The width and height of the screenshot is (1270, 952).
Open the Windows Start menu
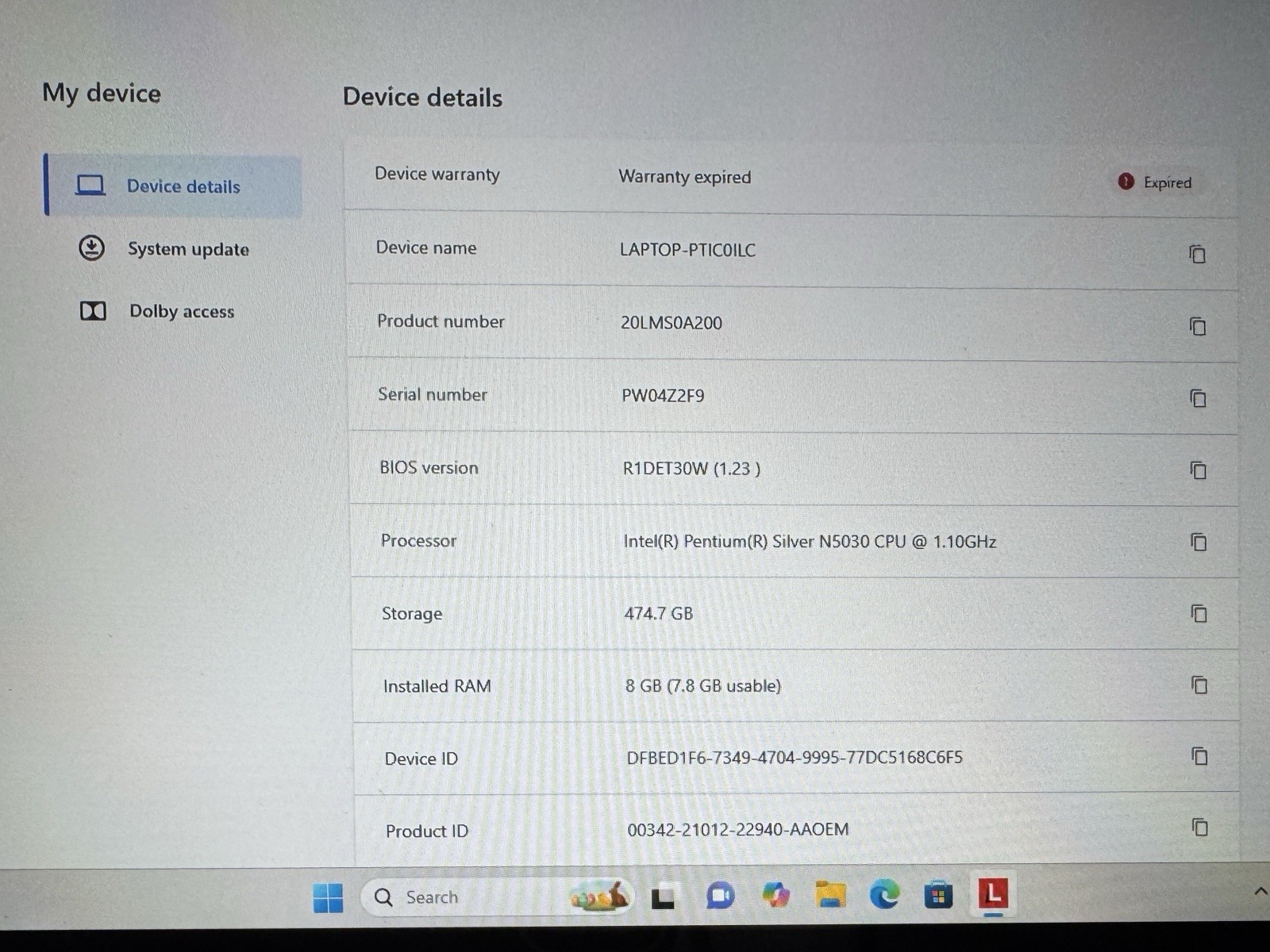328,897
